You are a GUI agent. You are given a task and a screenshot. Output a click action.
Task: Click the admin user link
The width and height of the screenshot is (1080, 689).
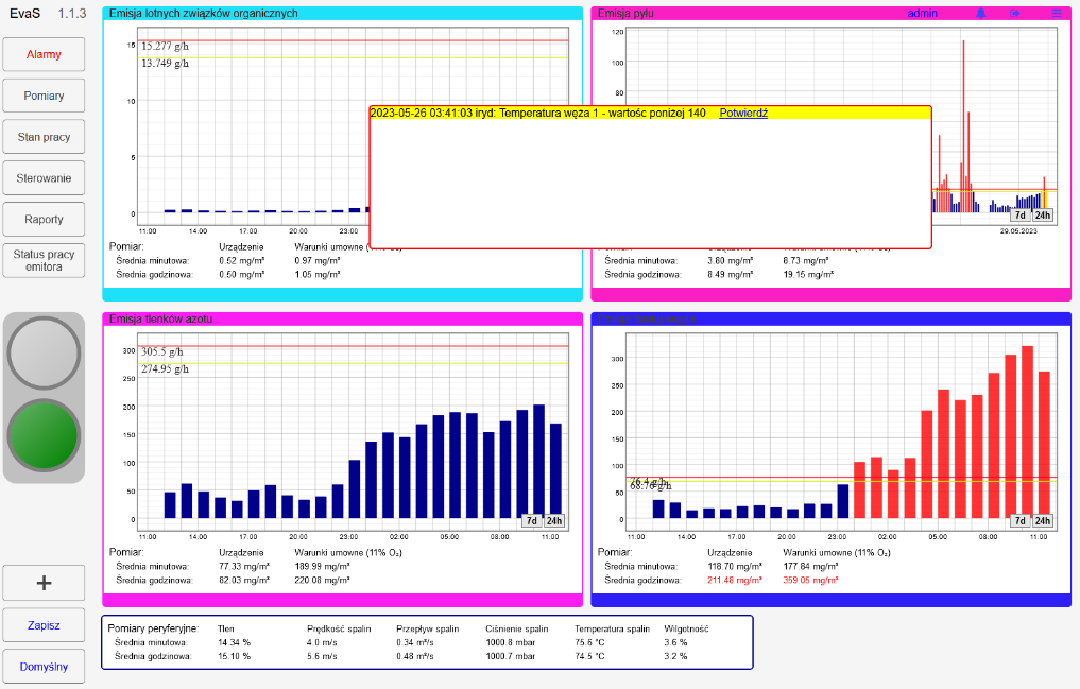tap(924, 13)
